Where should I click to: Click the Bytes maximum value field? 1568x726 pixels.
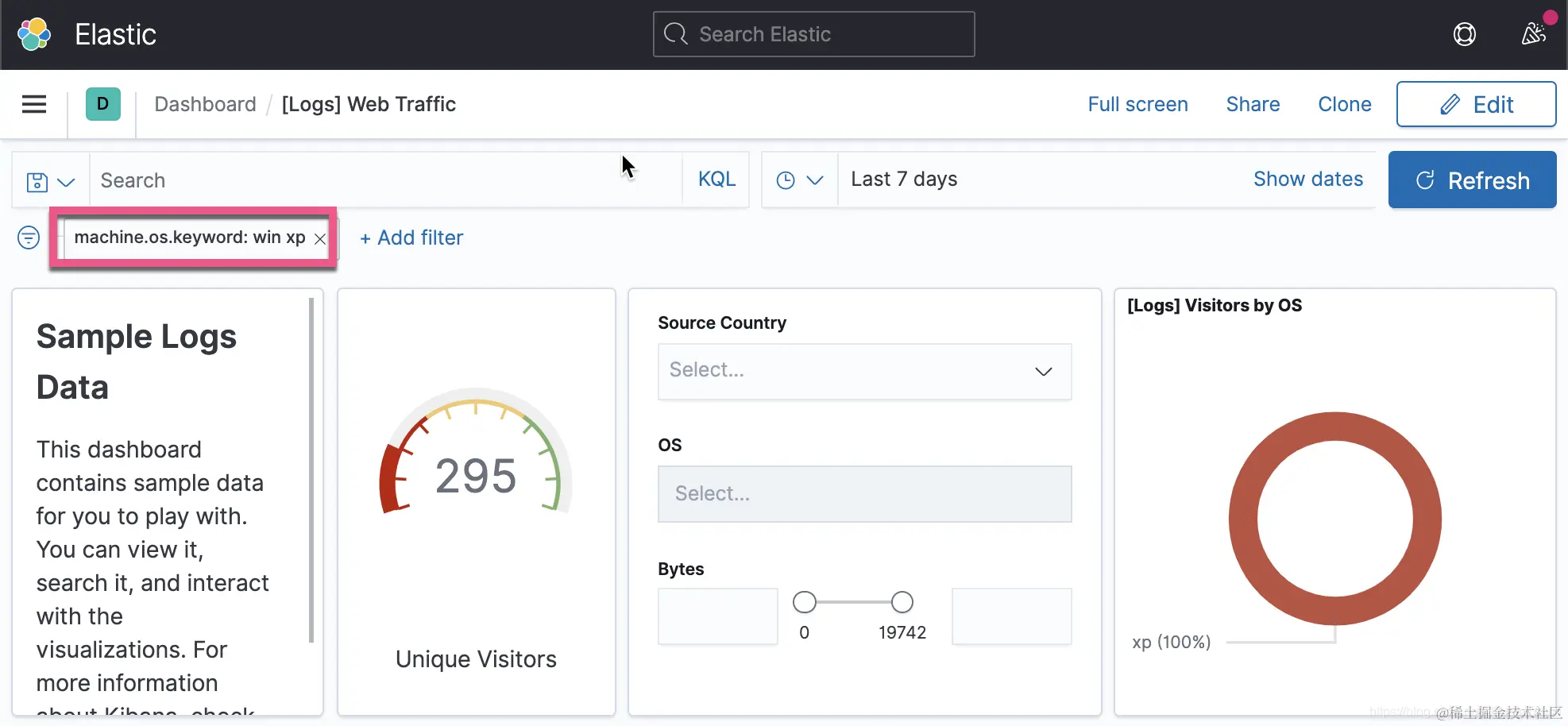1011,616
